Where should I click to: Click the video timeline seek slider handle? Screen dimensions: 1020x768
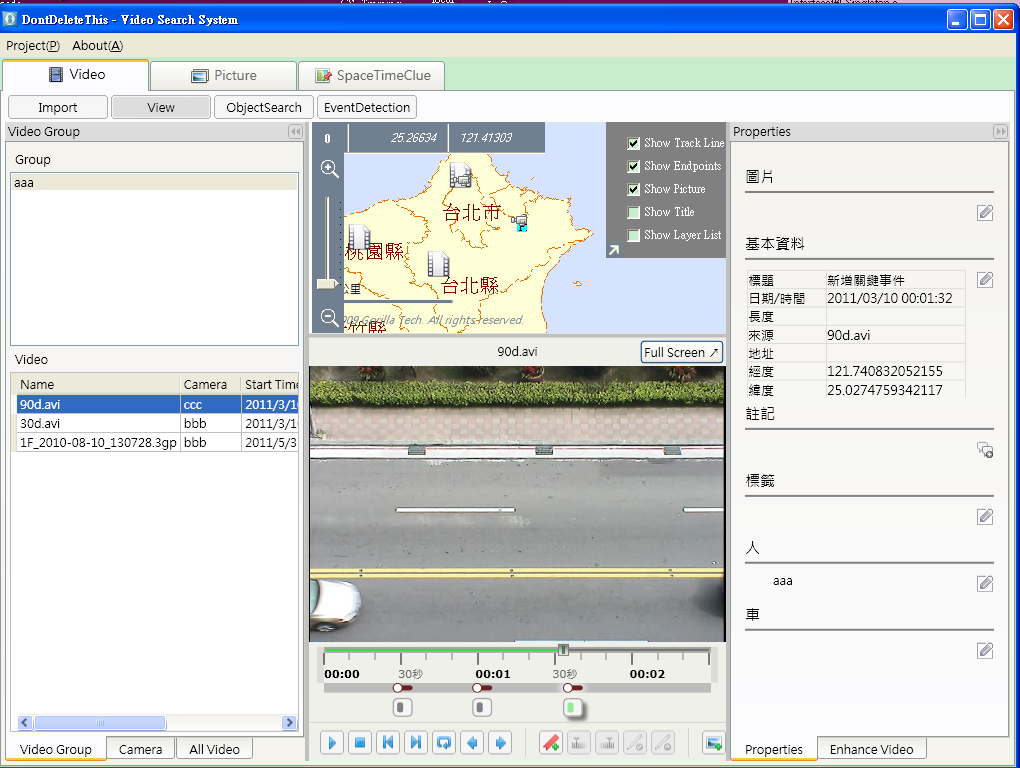point(563,650)
